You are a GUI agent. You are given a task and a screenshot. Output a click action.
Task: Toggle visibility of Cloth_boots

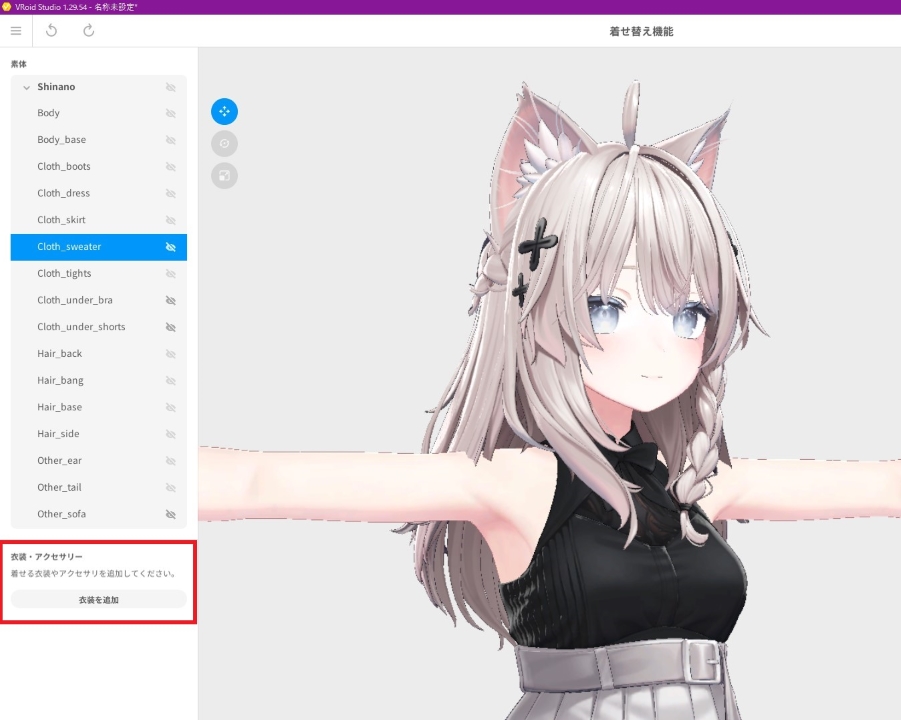coord(171,167)
